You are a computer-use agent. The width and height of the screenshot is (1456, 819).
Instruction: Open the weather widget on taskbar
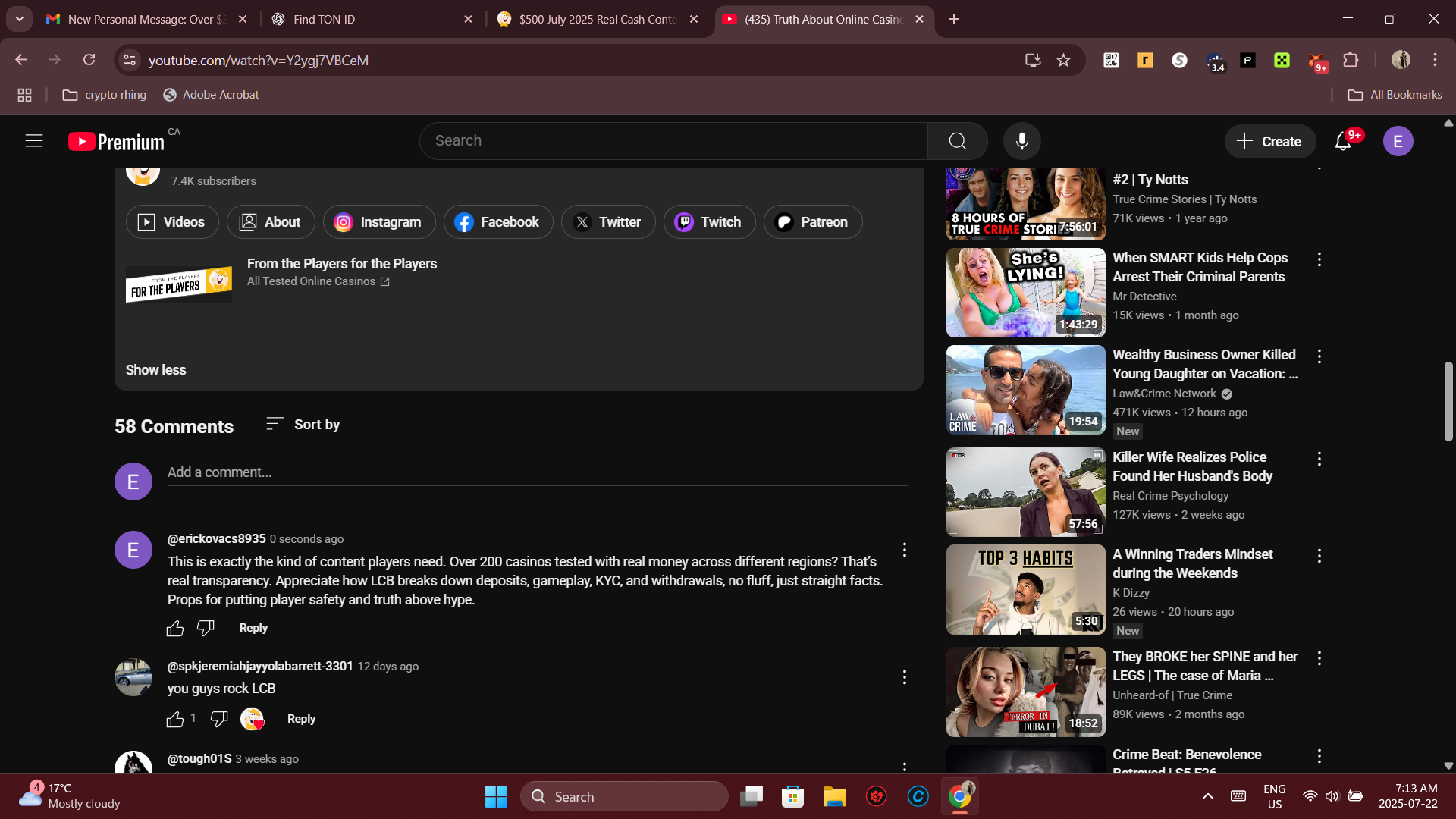click(x=70, y=796)
